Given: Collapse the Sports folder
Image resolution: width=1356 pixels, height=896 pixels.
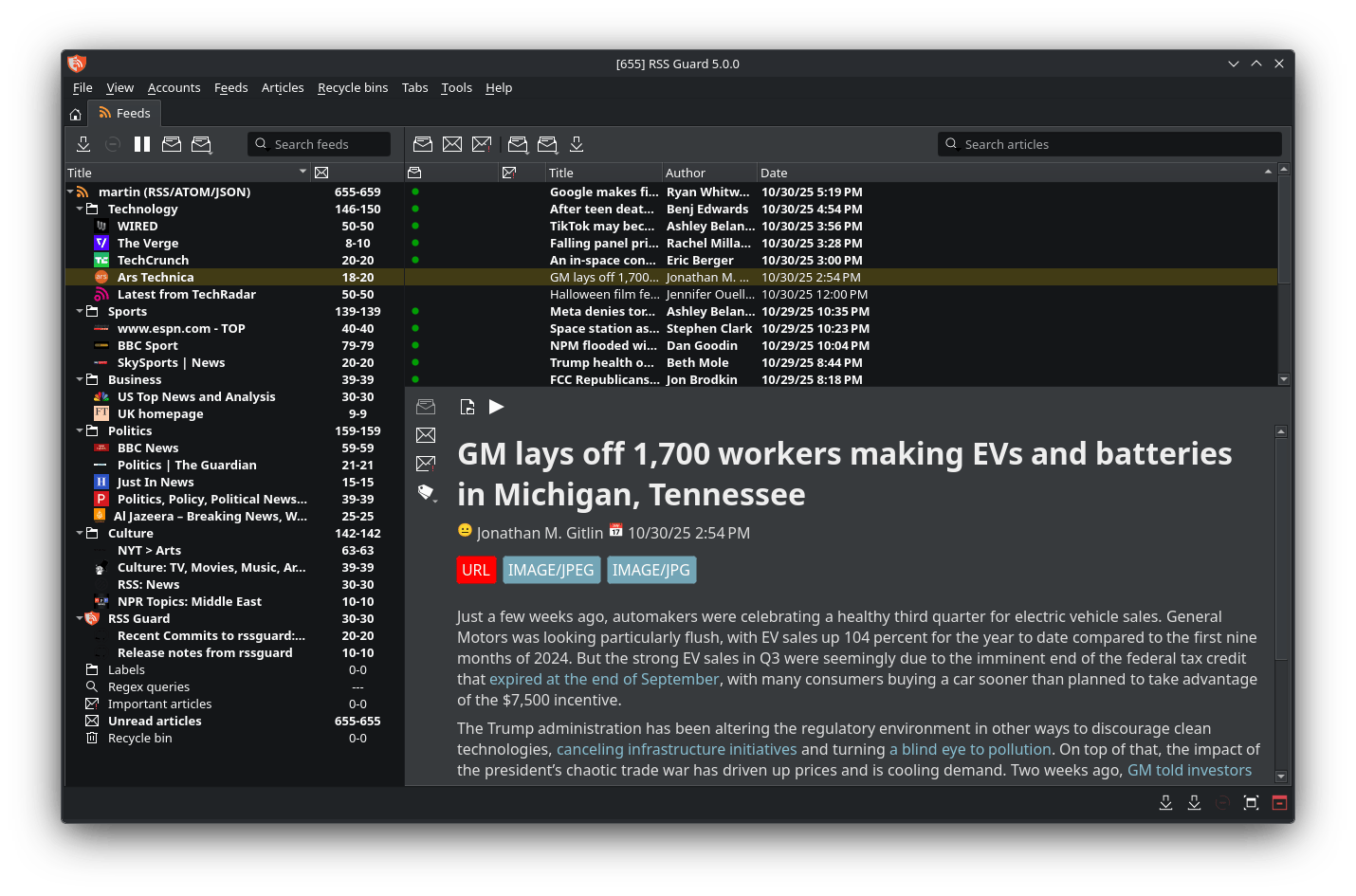Looking at the screenshot, I should (80, 311).
